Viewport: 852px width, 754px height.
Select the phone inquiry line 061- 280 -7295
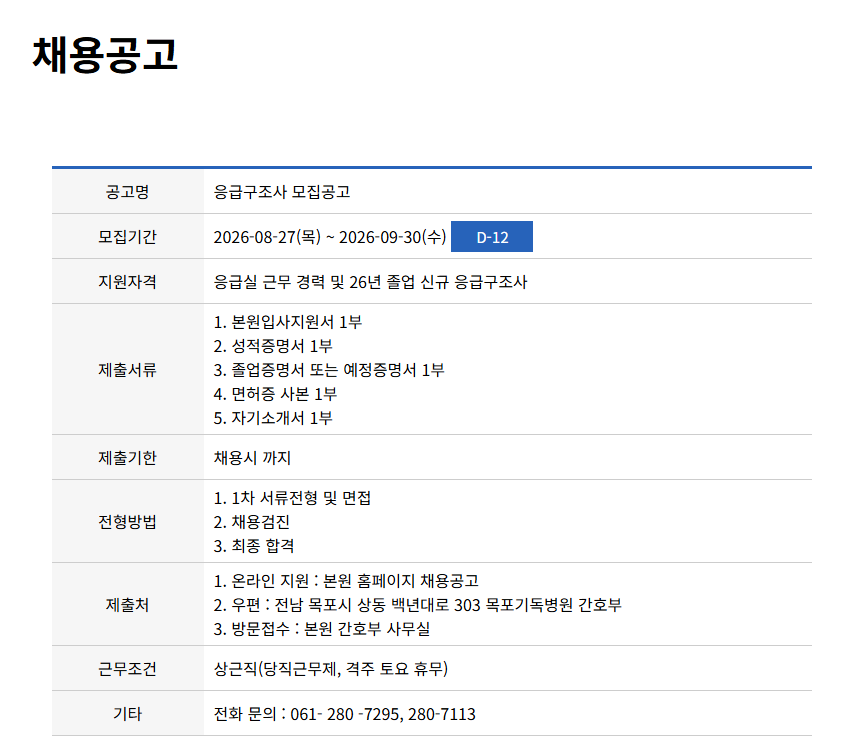(x=344, y=714)
